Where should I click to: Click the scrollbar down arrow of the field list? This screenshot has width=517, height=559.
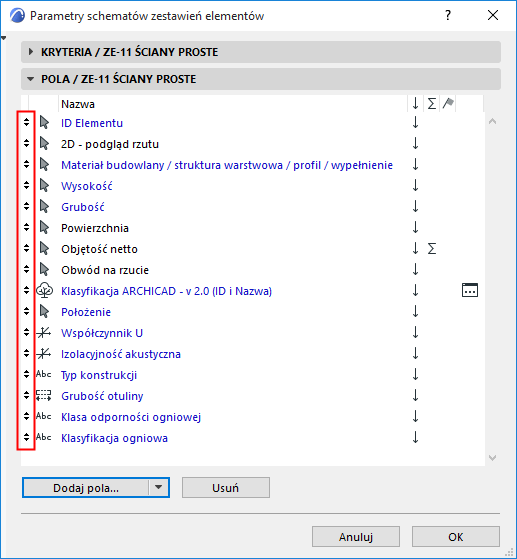coord(492,457)
